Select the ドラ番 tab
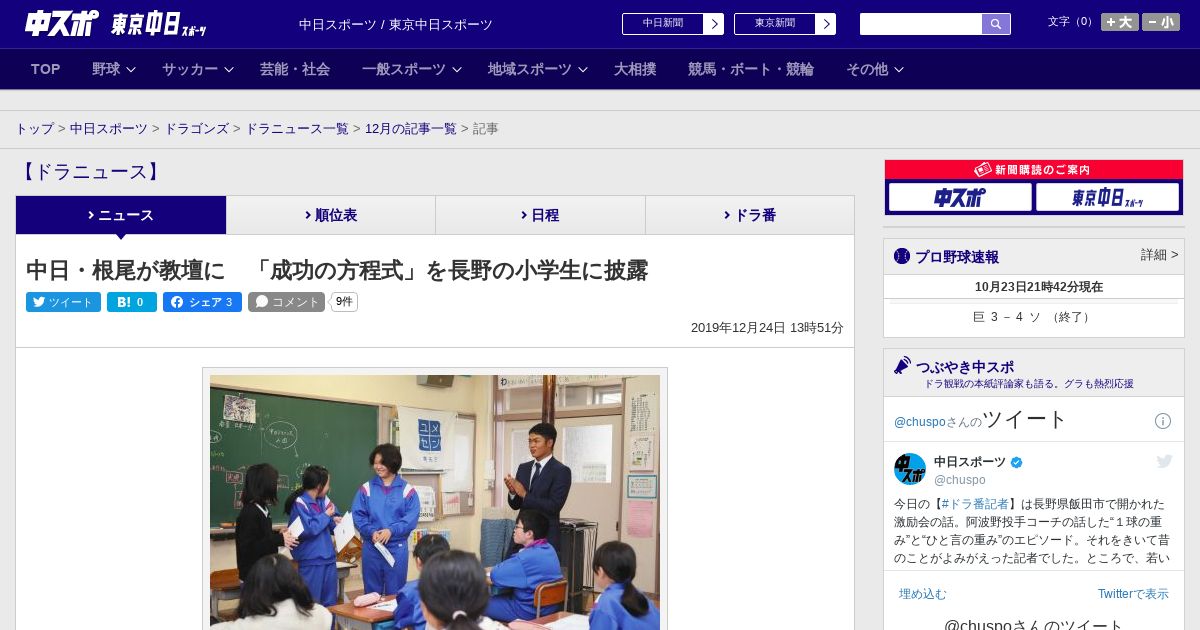 point(750,215)
